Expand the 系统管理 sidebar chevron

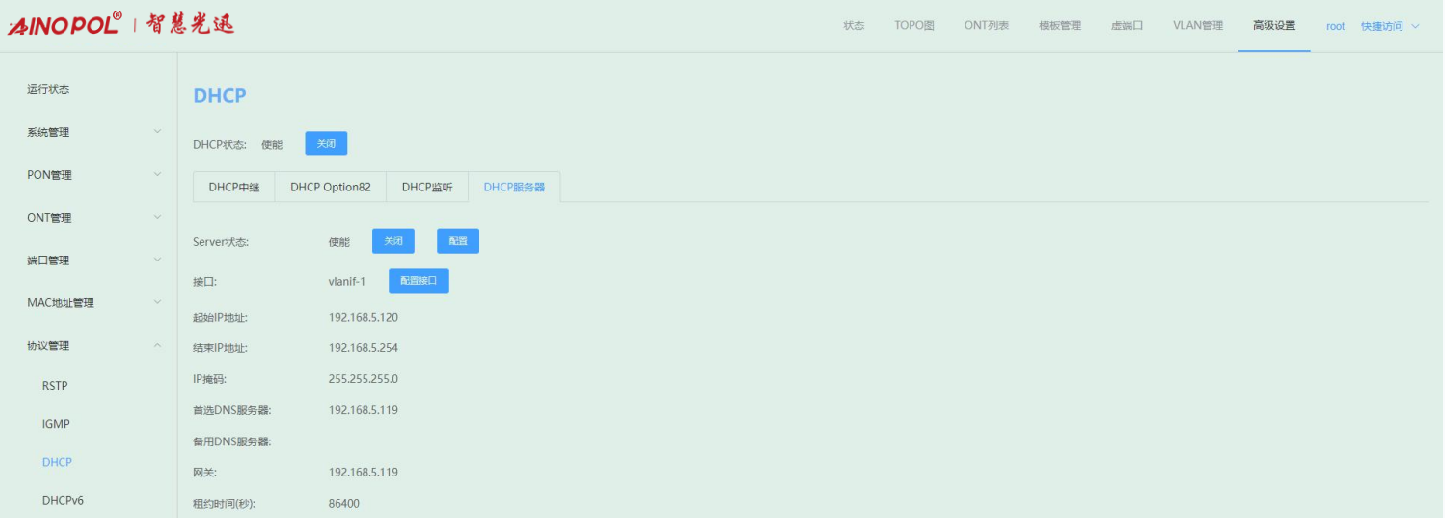[x=157, y=132]
